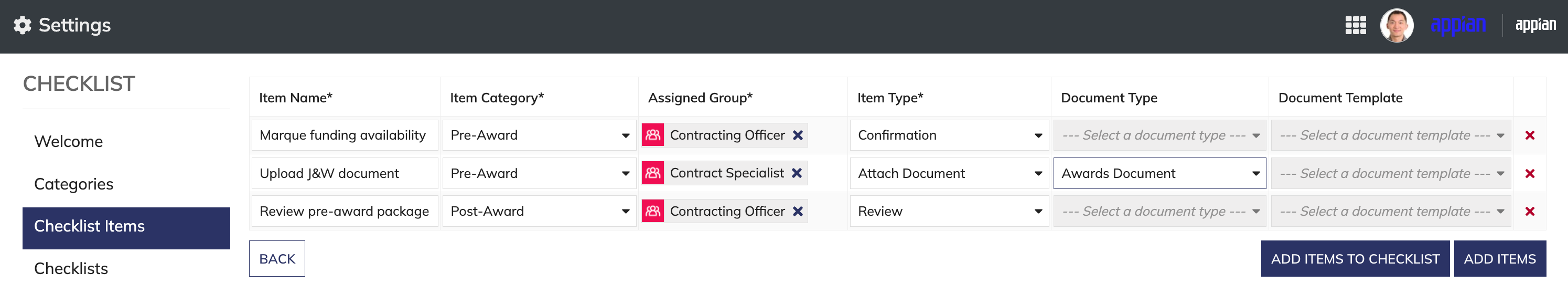Click the Document Type column header
This screenshot has width=1568, height=294.
(1109, 98)
